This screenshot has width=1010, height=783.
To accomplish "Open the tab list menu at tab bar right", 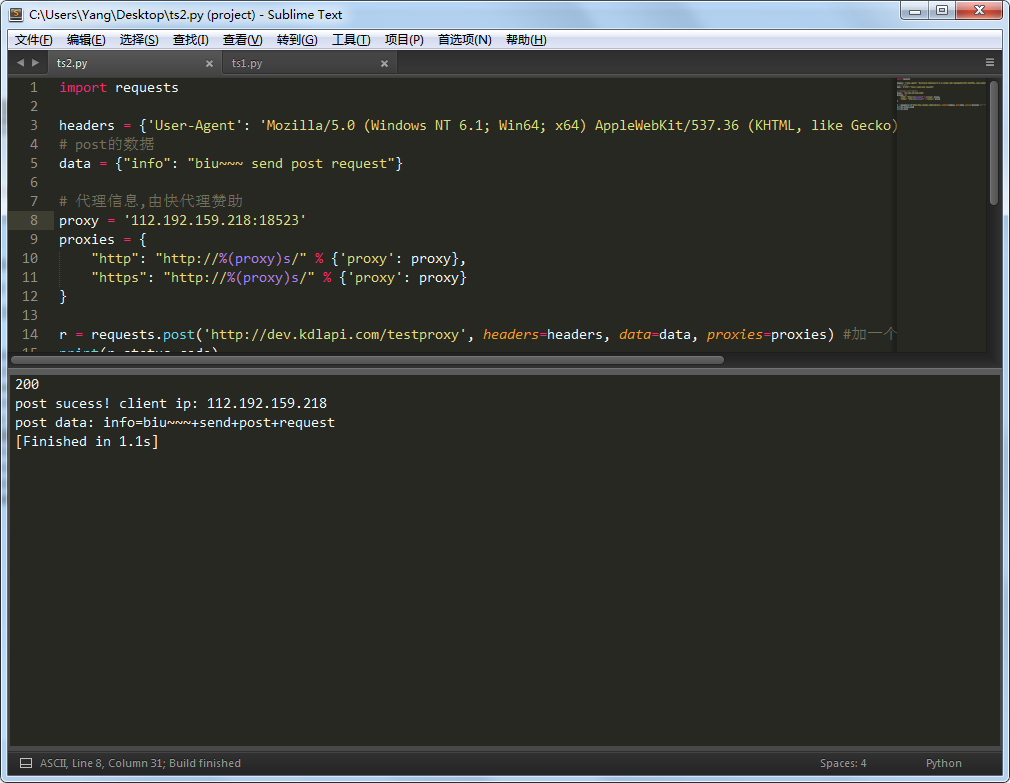I will pyautogui.click(x=989, y=63).
